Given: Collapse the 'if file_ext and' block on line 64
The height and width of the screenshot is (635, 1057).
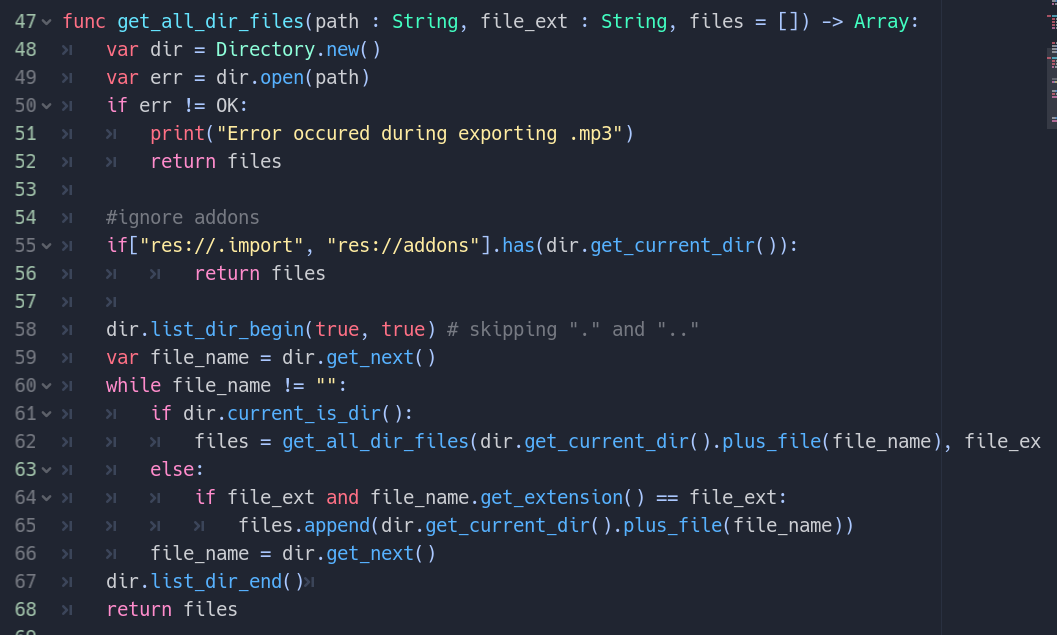Looking at the screenshot, I should [x=46, y=497].
